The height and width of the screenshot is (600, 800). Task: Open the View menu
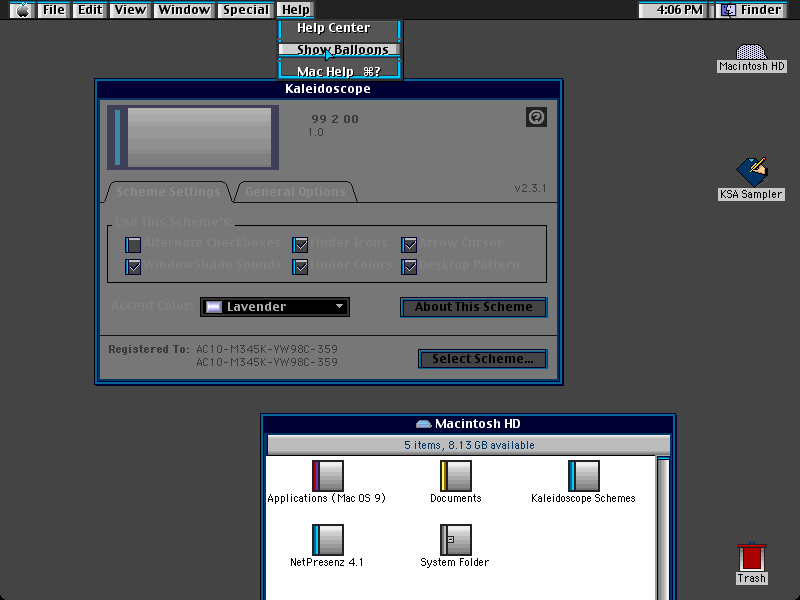[x=130, y=10]
